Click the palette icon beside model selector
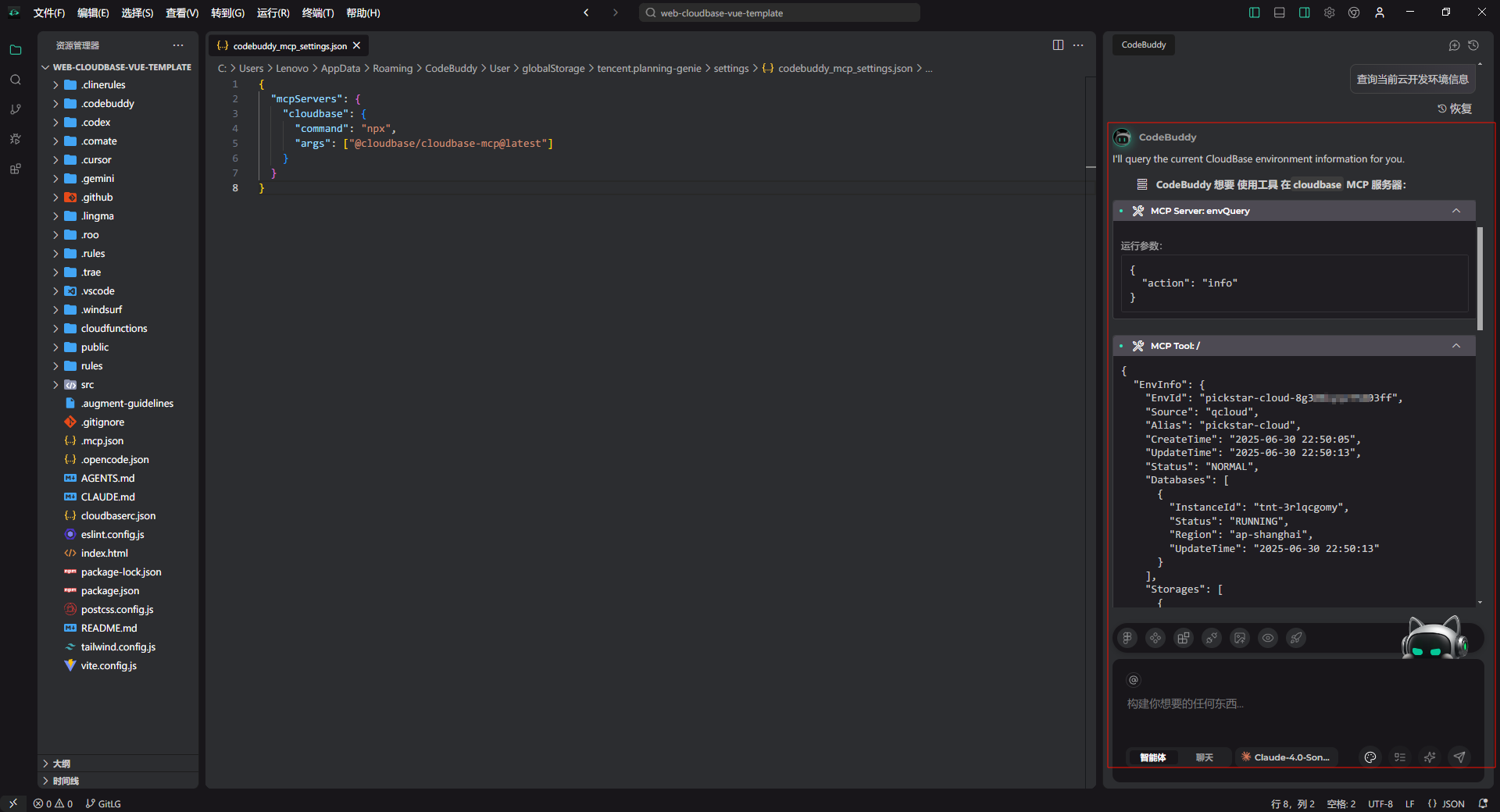Image resolution: width=1500 pixels, height=812 pixels. tap(1370, 757)
